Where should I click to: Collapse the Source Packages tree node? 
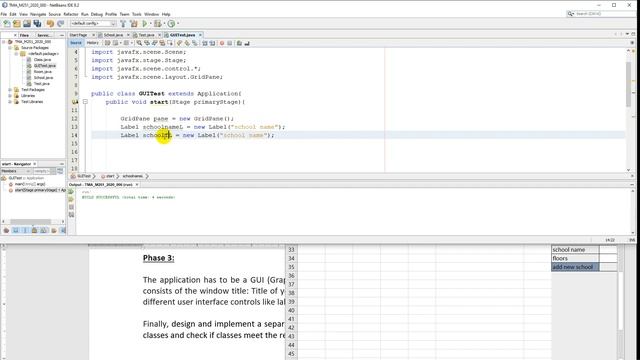[10, 48]
